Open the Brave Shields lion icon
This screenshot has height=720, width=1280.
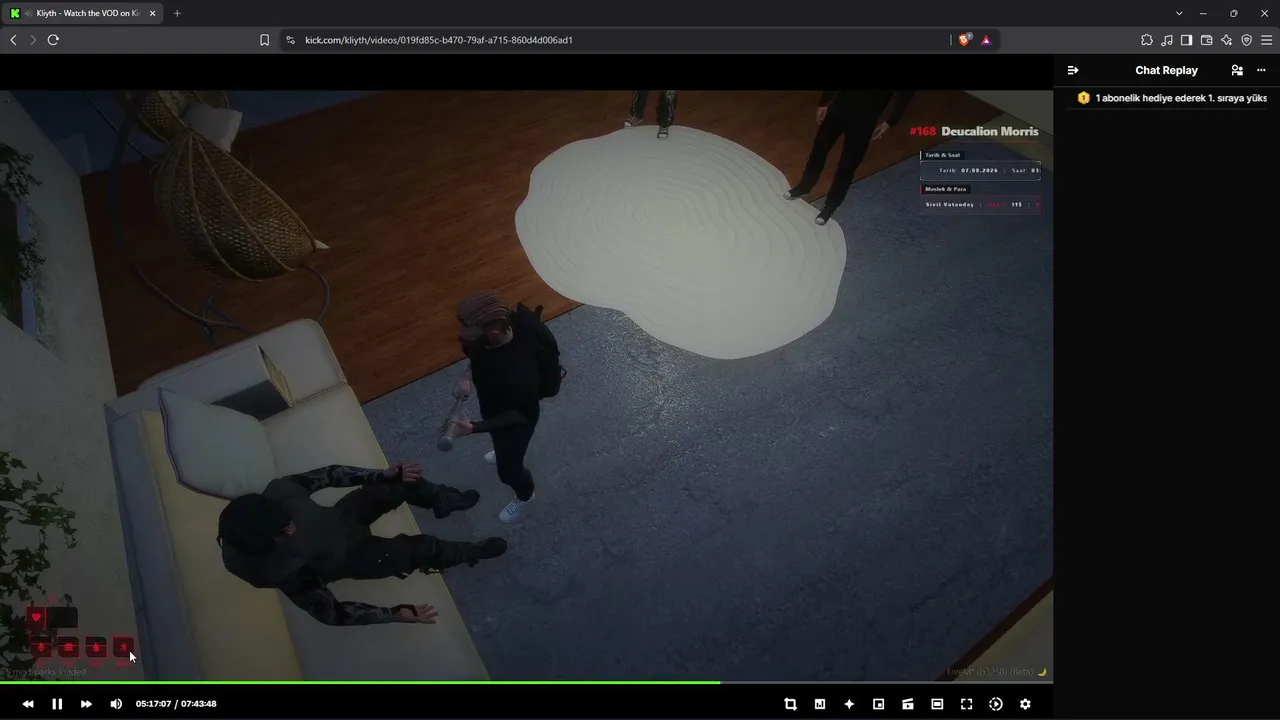pyautogui.click(x=964, y=40)
